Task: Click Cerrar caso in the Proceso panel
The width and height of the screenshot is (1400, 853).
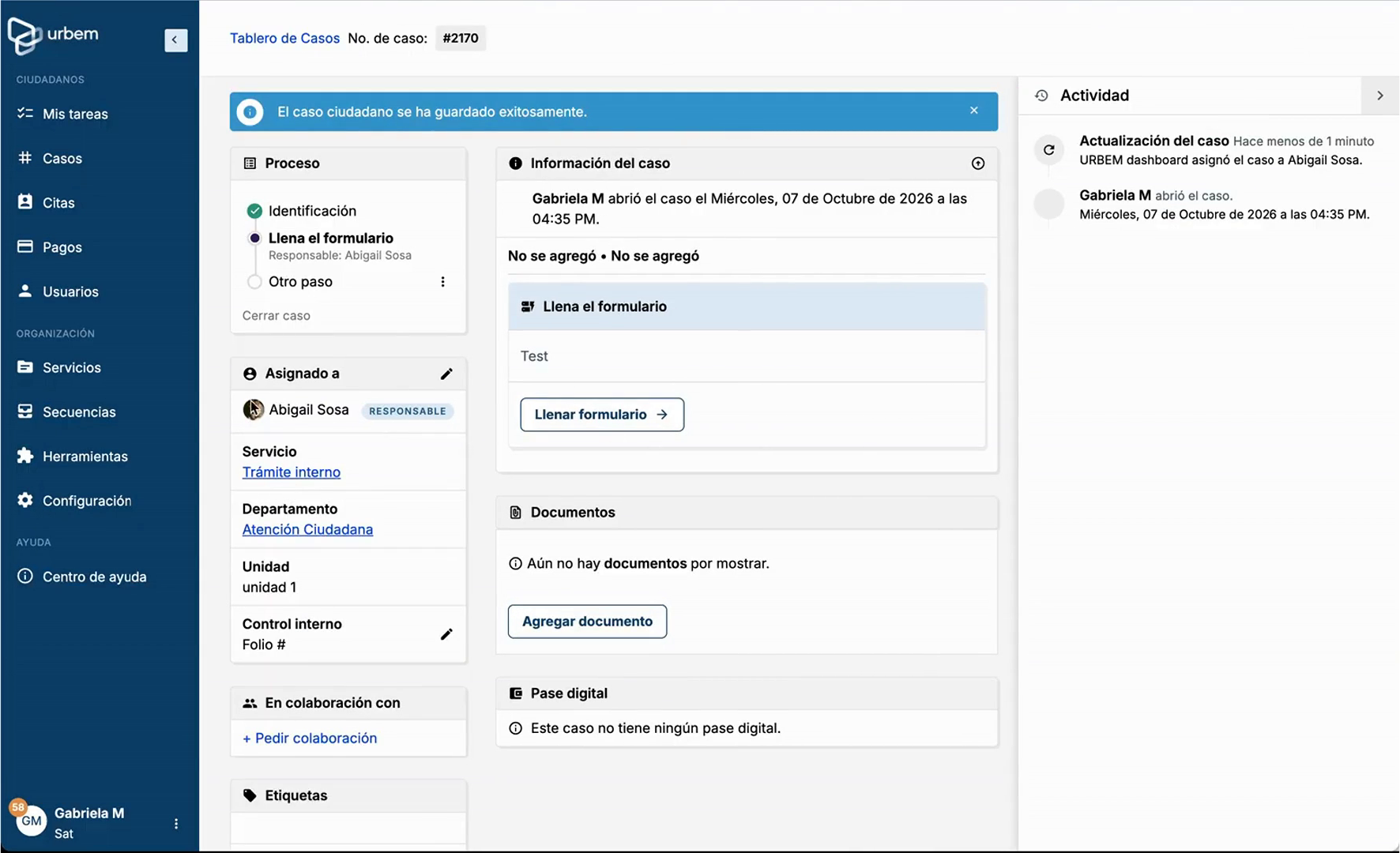Action: click(x=277, y=315)
